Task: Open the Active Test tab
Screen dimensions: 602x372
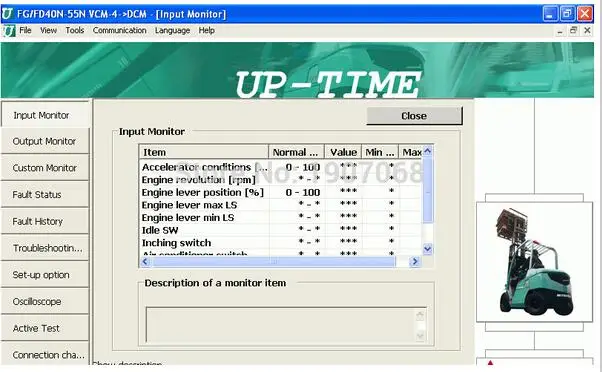Action: click(45, 328)
